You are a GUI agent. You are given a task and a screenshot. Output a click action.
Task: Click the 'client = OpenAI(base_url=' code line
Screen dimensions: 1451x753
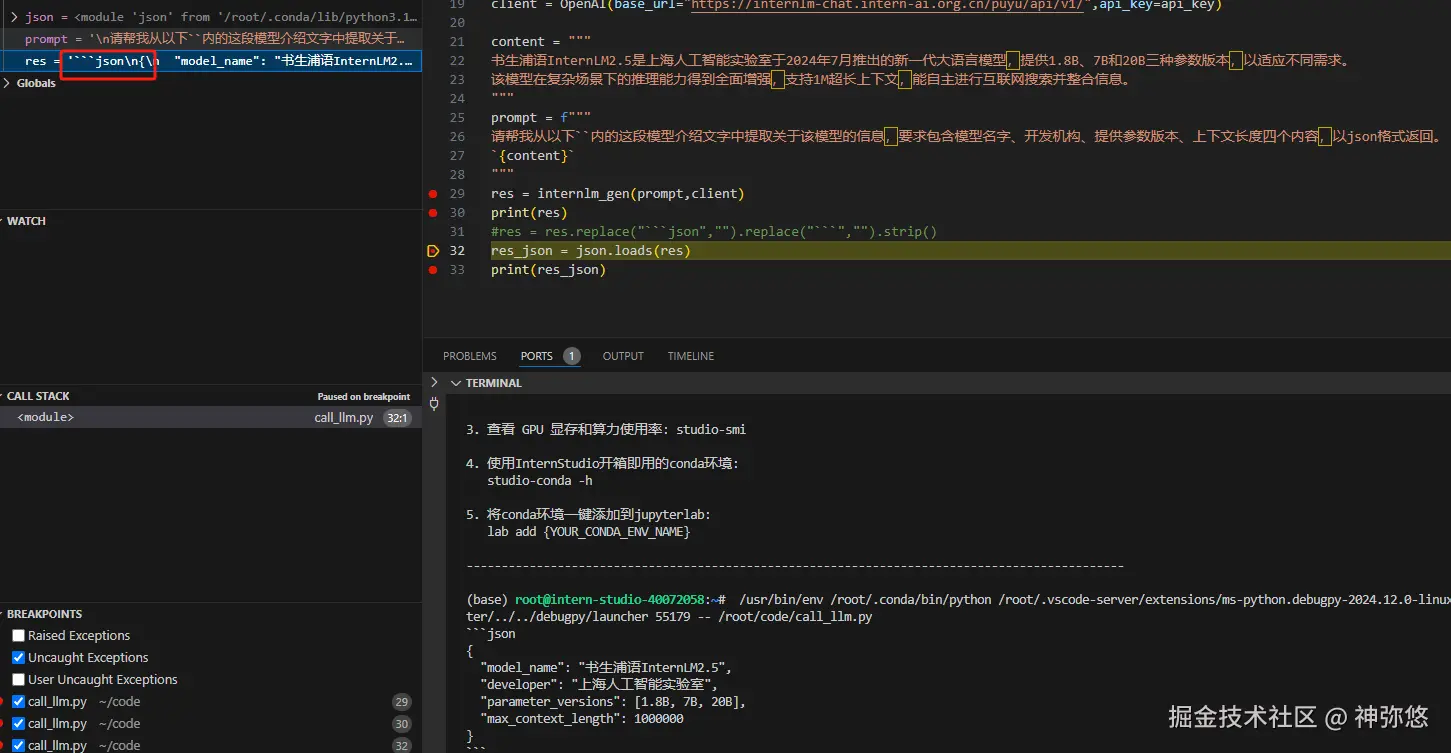click(856, 5)
